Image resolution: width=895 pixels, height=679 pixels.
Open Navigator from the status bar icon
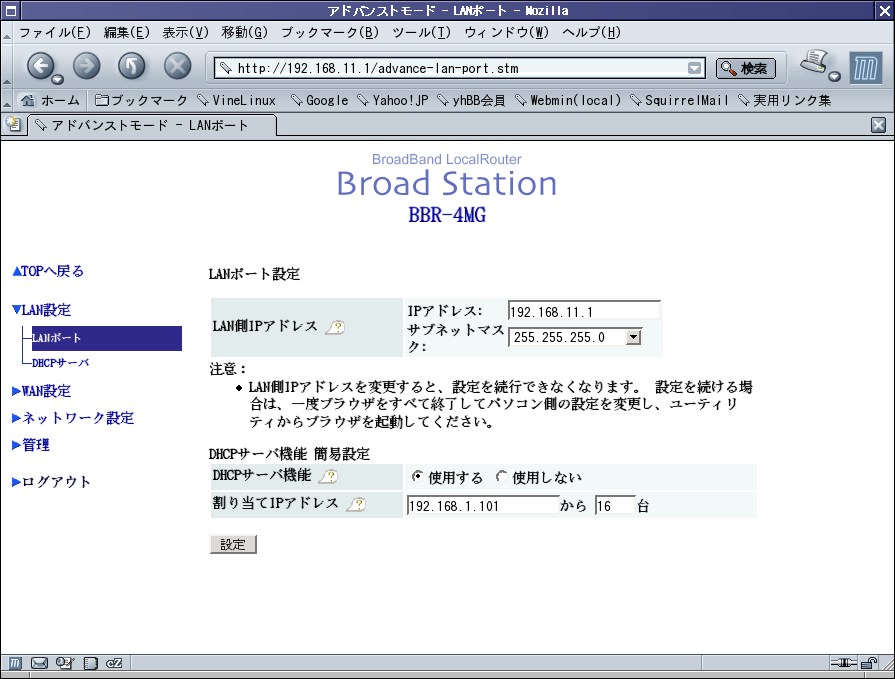click(x=15, y=663)
